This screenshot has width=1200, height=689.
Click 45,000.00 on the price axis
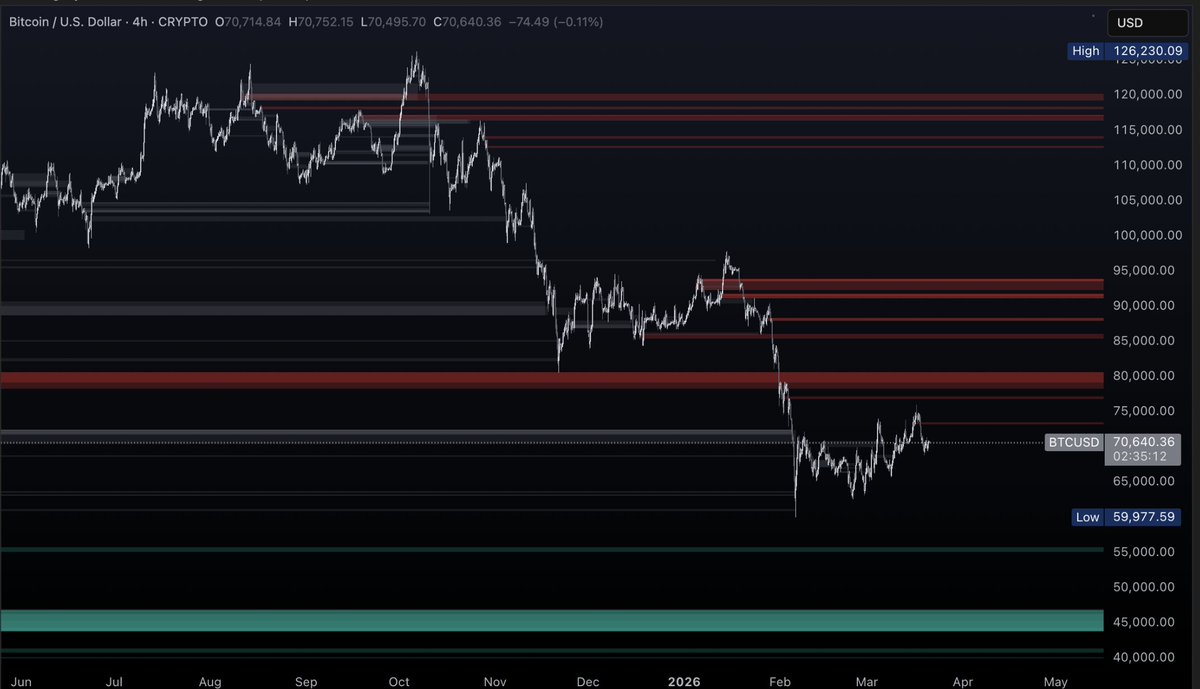pos(1146,621)
